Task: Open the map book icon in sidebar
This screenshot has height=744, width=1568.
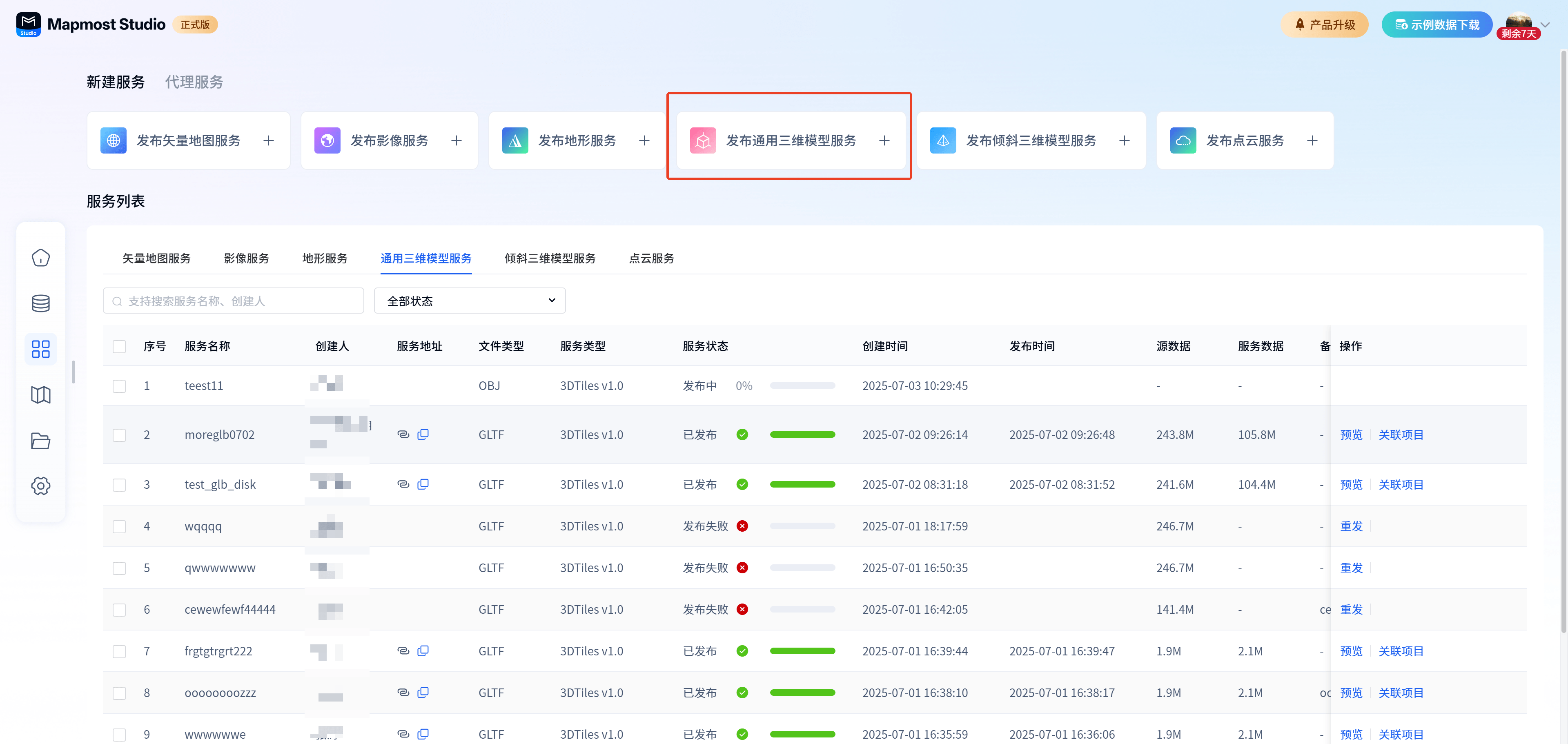Action: 41,394
